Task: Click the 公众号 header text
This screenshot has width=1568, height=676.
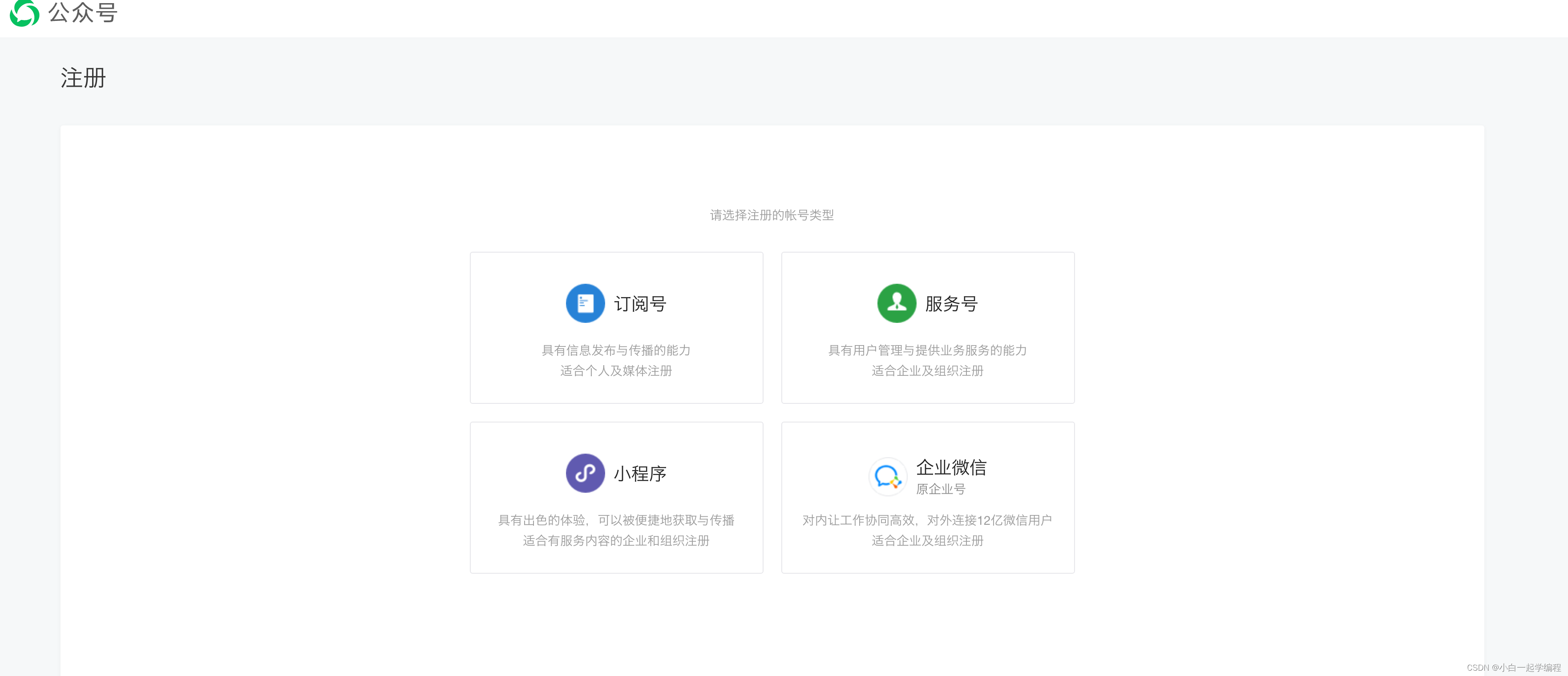Action: (x=83, y=12)
